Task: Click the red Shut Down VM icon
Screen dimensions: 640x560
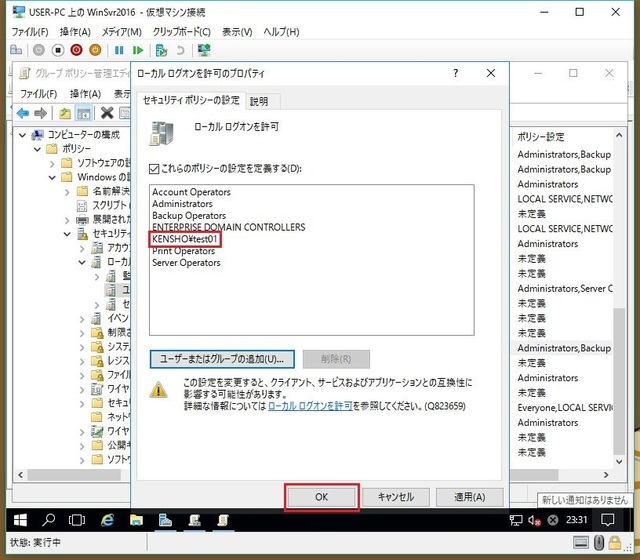Action: pyautogui.click(x=76, y=50)
